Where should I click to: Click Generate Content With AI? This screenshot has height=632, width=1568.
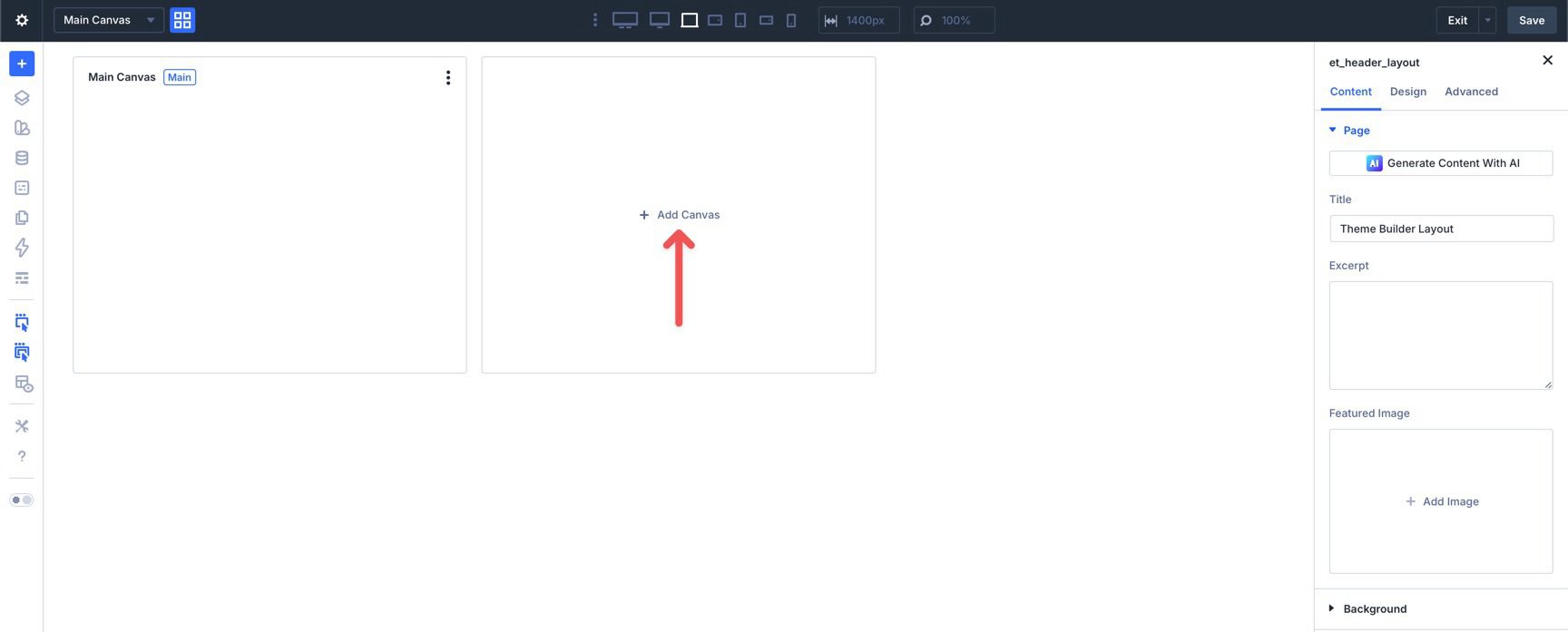1441,163
